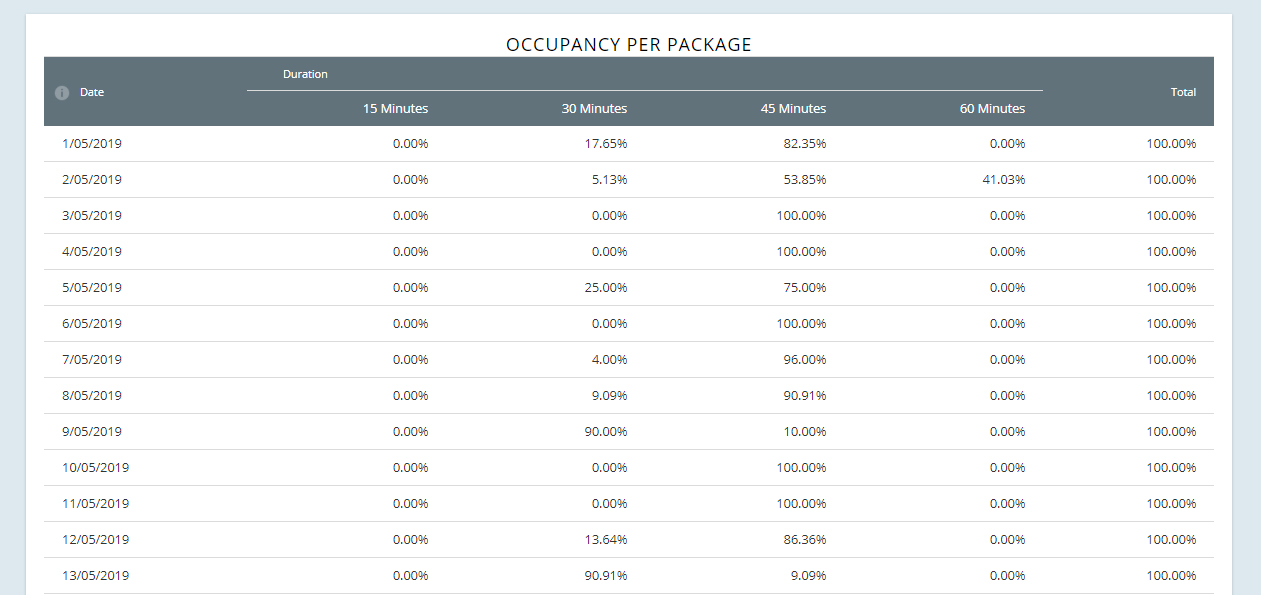
Task: Click the Total 100.00% for 9/05/2019
Action: [x=1172, y=432]
